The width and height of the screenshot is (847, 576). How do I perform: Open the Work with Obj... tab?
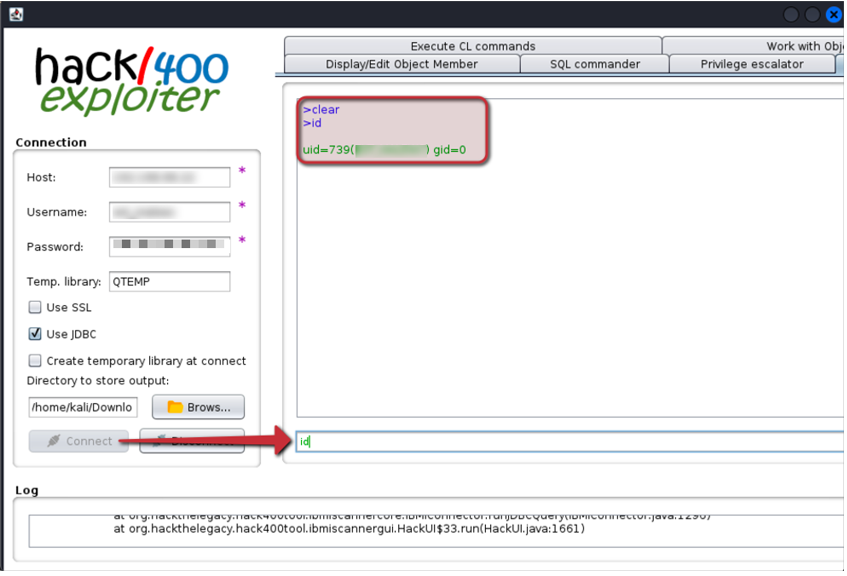754,46
